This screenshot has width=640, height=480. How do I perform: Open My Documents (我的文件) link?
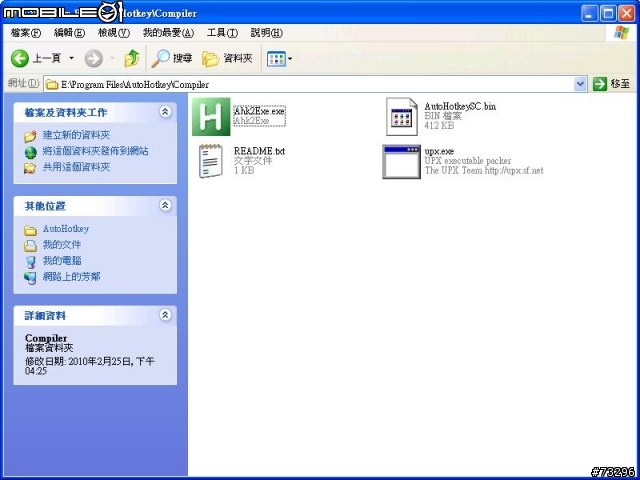point(62,245)
